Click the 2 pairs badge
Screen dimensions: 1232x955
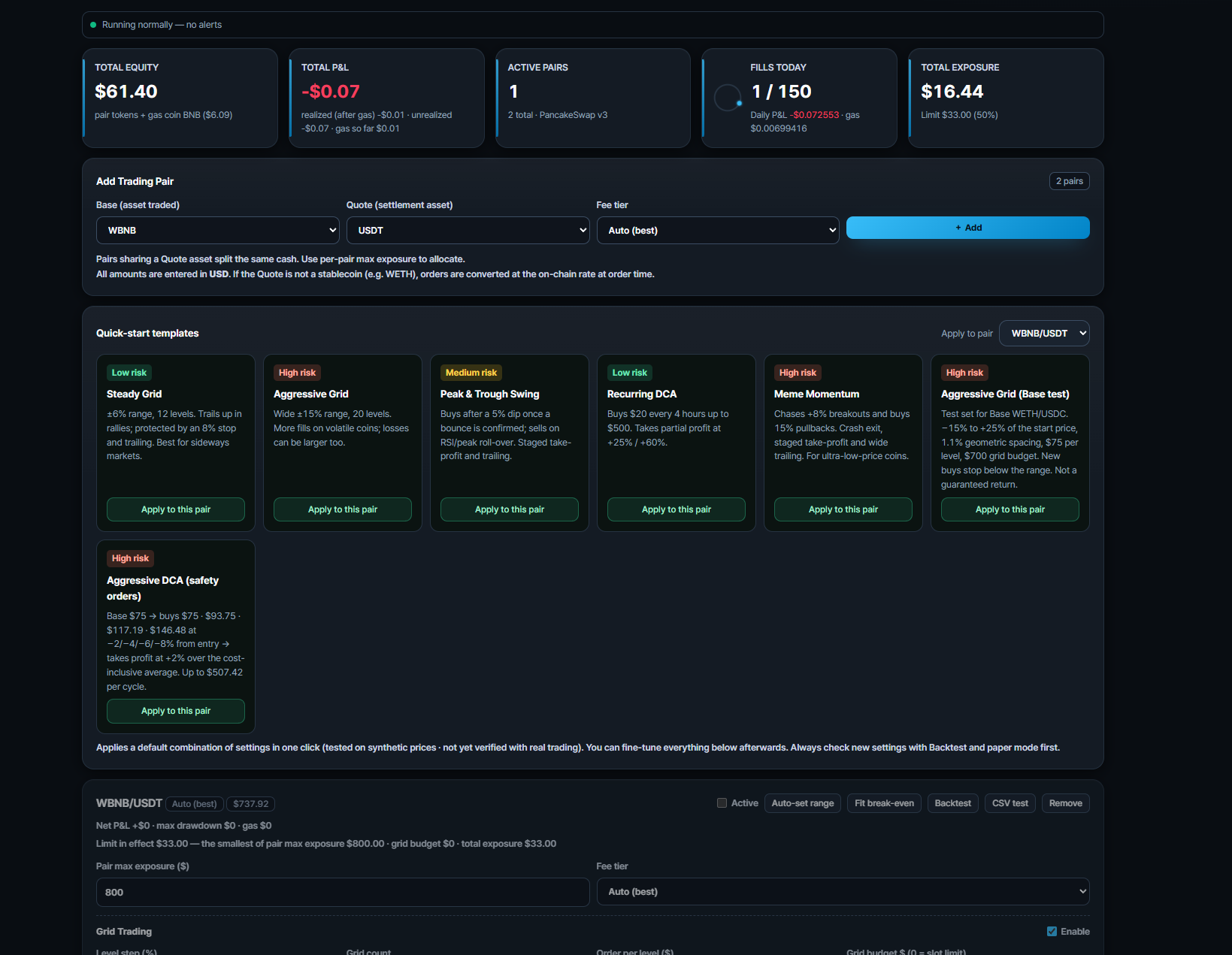[1069, 181]
